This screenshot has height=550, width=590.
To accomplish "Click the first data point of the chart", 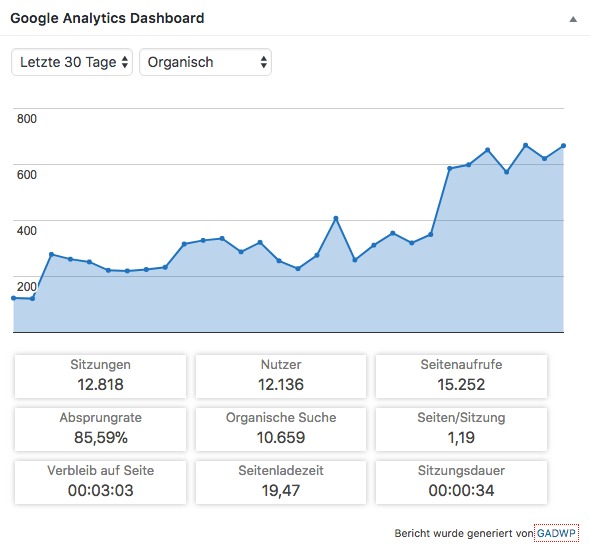I will 14,298.
